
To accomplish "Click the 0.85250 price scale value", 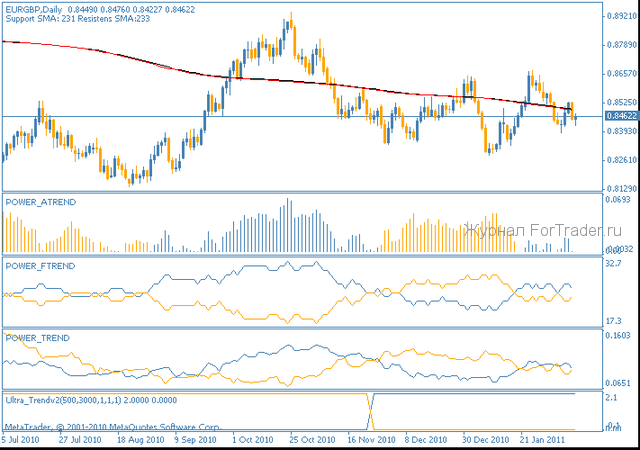I will click(622, 102).
